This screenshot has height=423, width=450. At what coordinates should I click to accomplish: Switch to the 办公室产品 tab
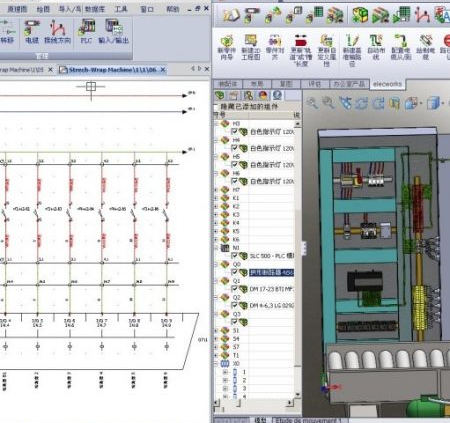pyautogui.click(x=349, y=84)
